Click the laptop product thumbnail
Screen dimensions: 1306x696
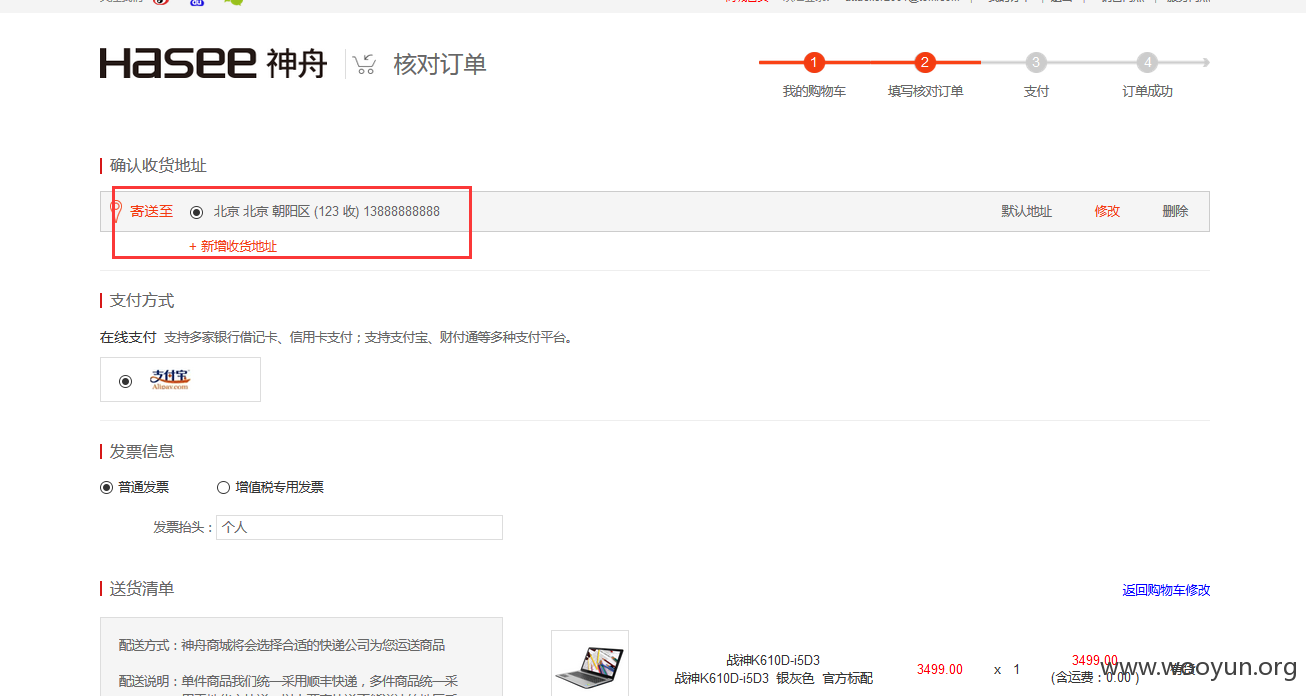coord(590,663)
